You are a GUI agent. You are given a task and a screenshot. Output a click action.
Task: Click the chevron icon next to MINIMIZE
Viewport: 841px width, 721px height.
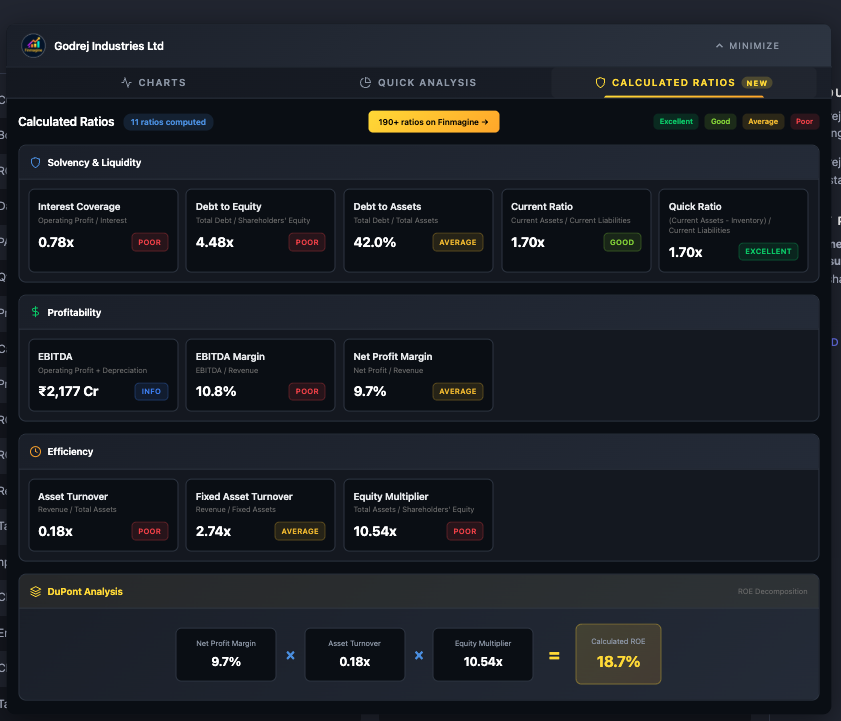[719, 45]
